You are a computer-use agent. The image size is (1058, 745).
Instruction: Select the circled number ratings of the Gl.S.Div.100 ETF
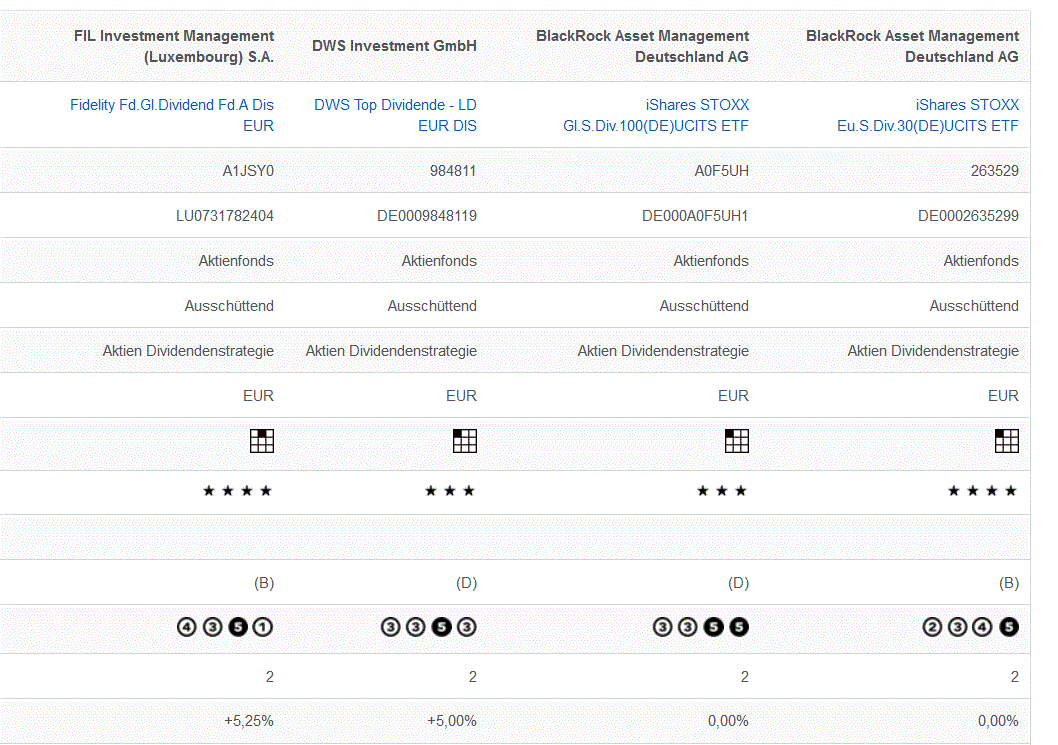point(700,628)
